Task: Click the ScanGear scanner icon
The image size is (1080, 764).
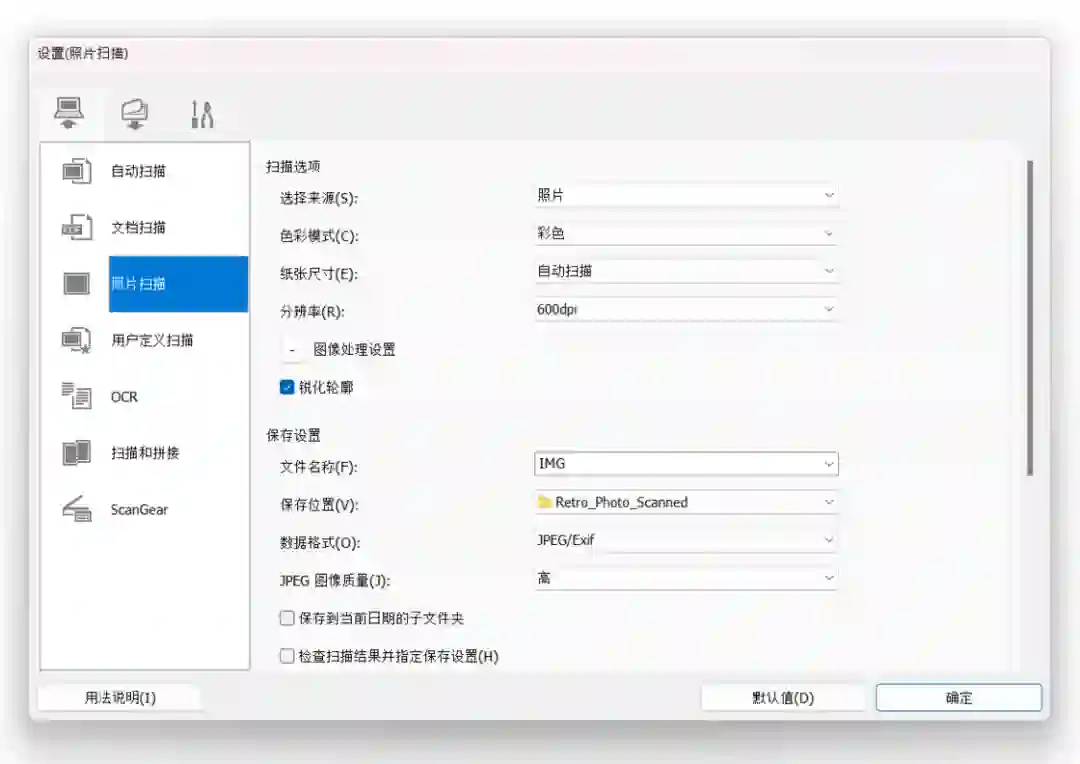Action: (76, 509)
